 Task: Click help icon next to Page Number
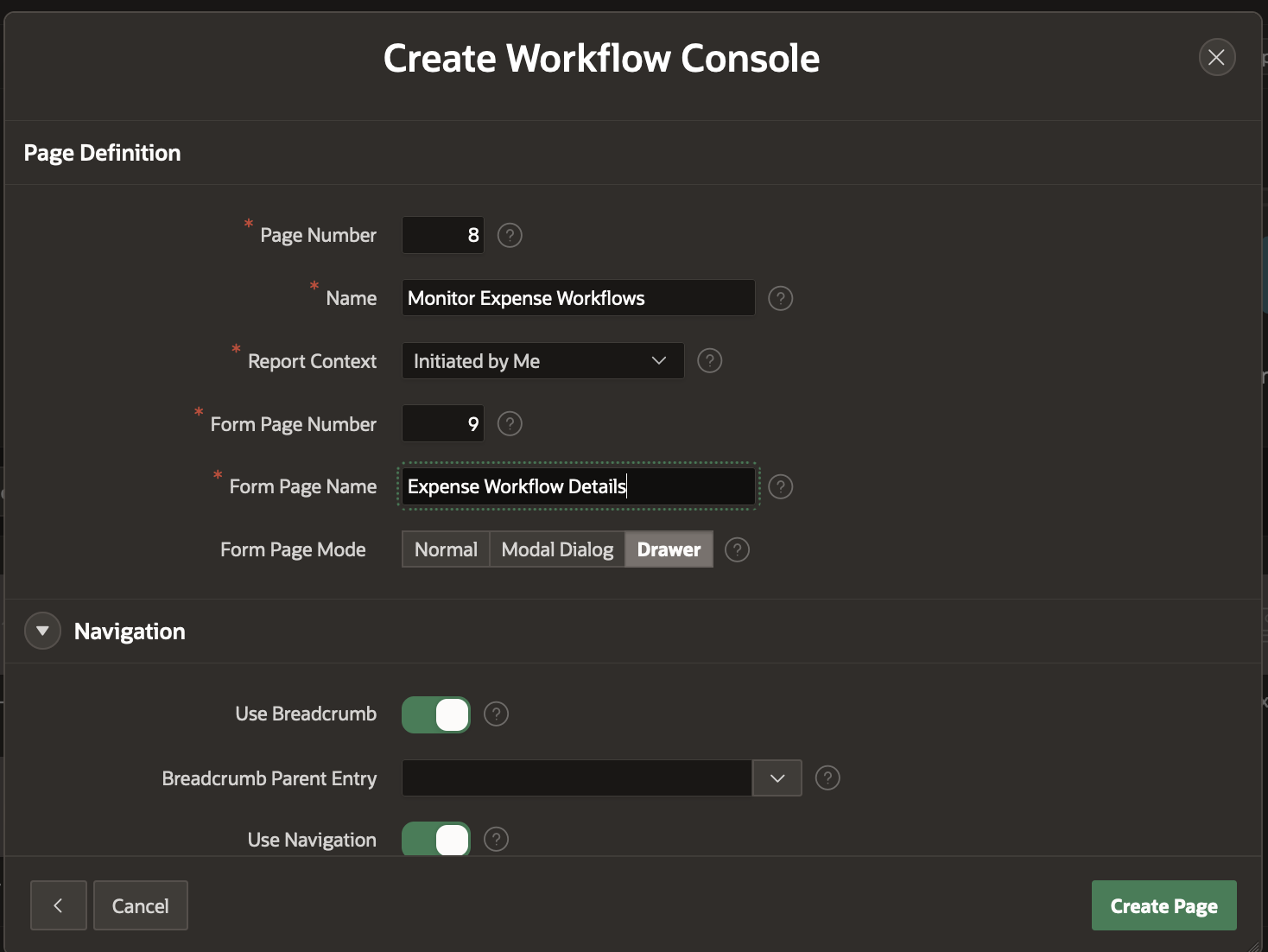pyautogui.click(x=510, y=235)
